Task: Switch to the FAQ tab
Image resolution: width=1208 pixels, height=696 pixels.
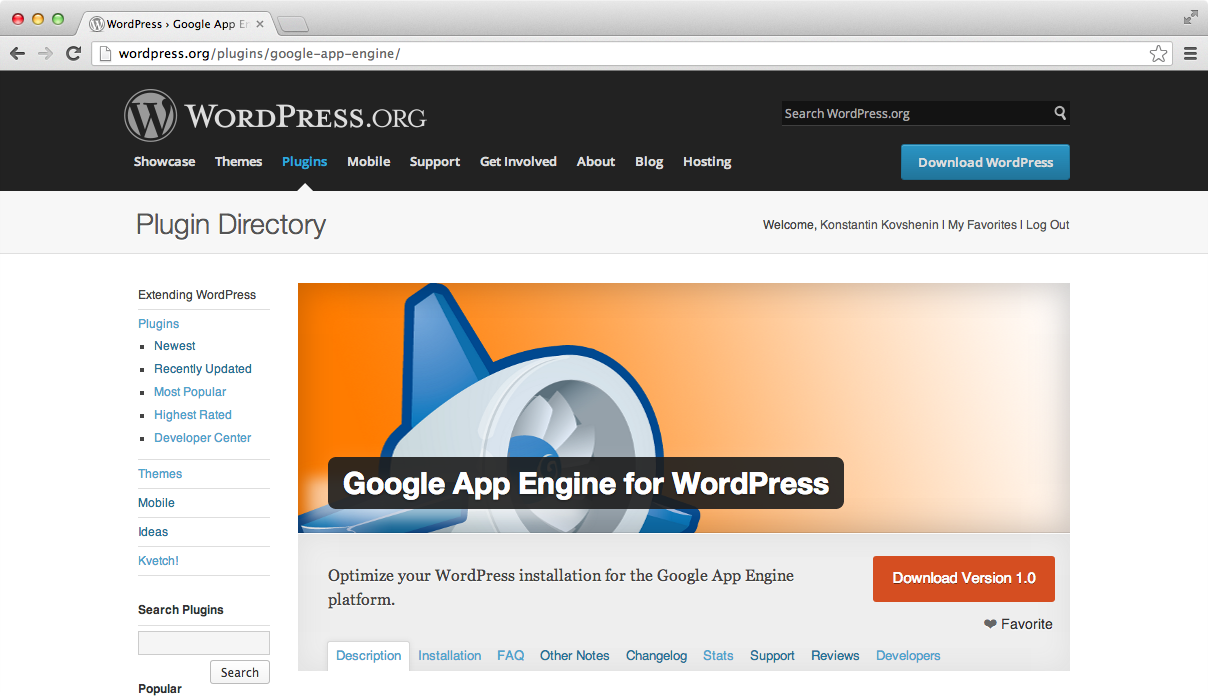Action: click(511, 656)
